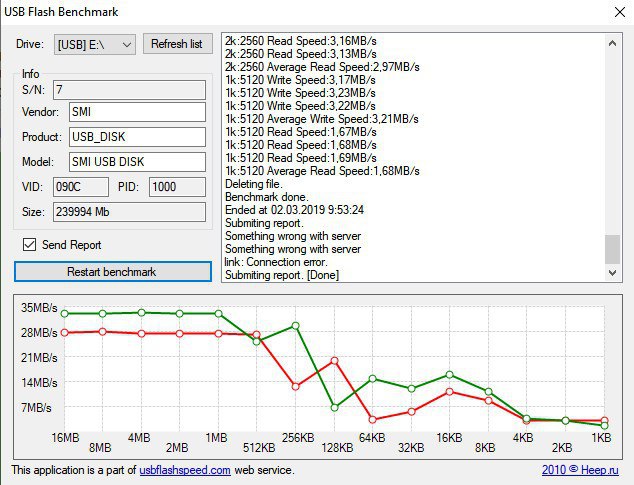Viewport: 634px width, 485px height.
Task: Click the 'Submiting report. [Done]' log line
Action: click(x=282, y=275)
